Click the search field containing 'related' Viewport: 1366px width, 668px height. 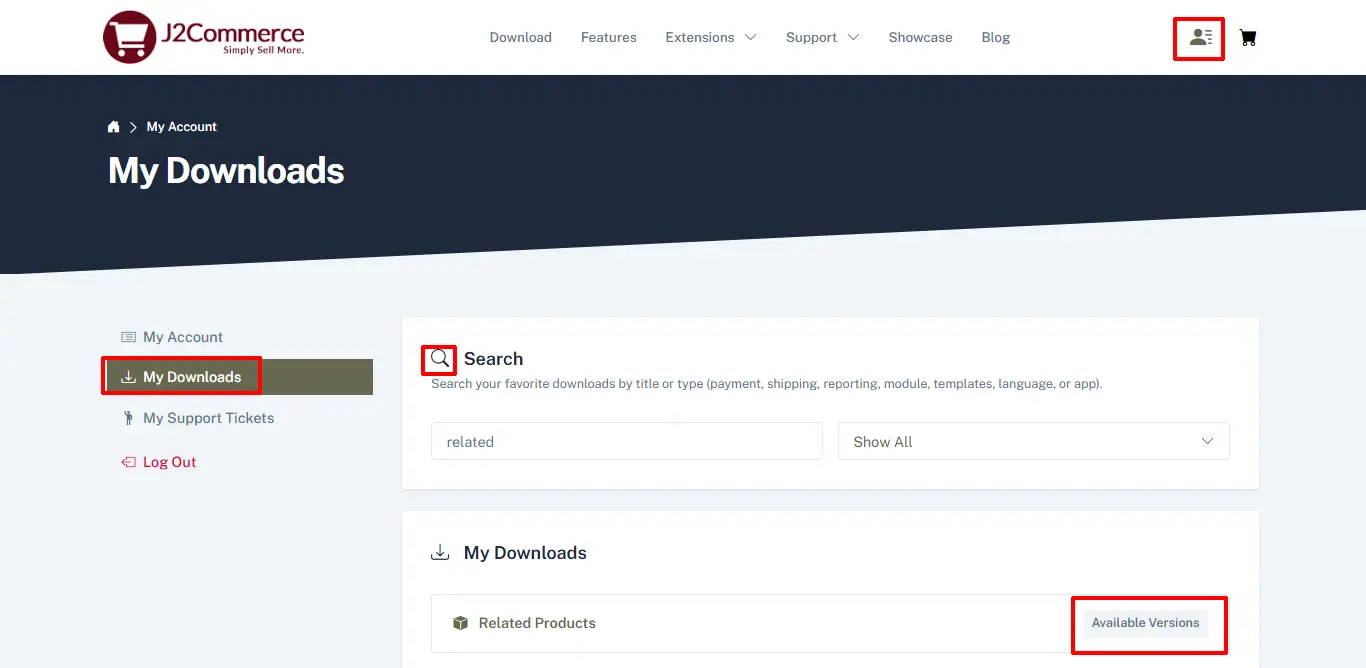point(627,441)
